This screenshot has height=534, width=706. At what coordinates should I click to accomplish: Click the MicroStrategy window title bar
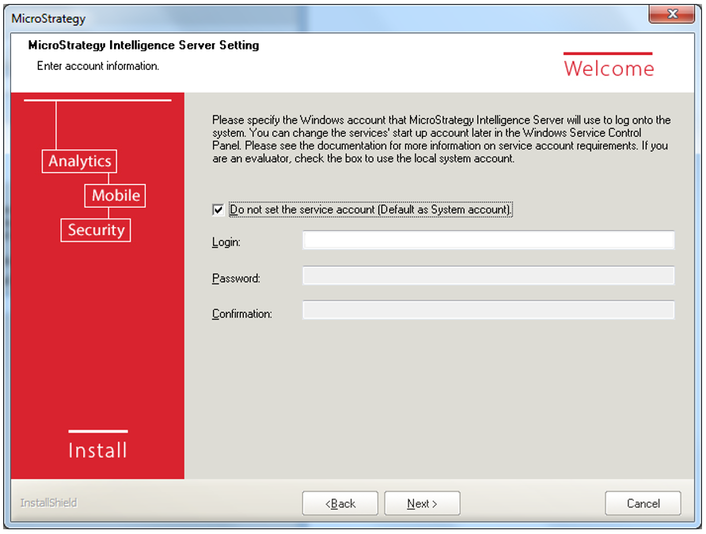coord(300,14)
